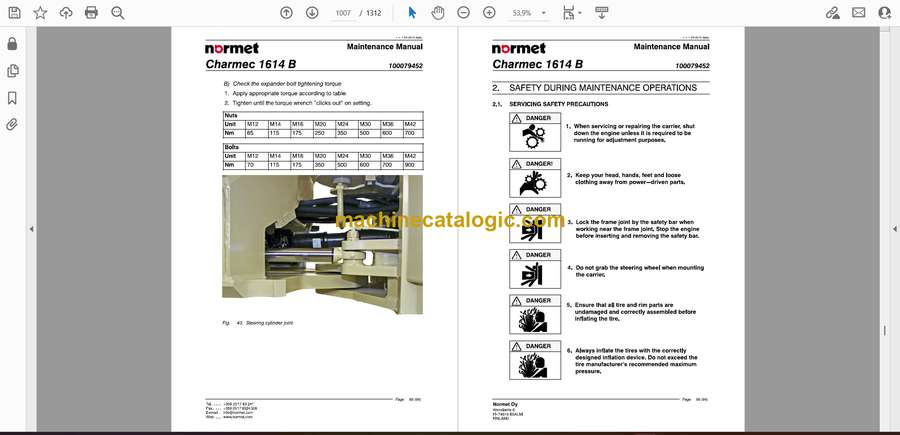Bookmark the document with the star icon
Viewport: 900px width, 435px height.
[x=40, y=13]
